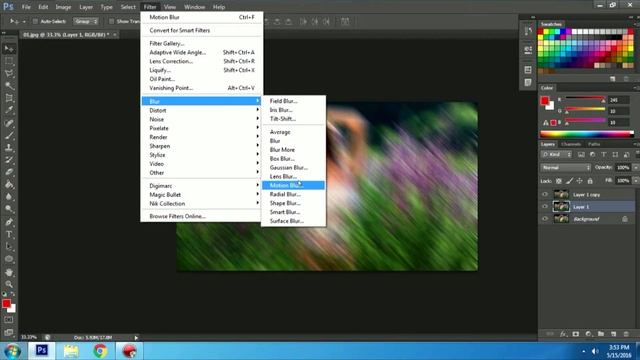640x360 pixels.
Task: Click the new layer icon in Layers panel
Action: (x=613, y=334)
